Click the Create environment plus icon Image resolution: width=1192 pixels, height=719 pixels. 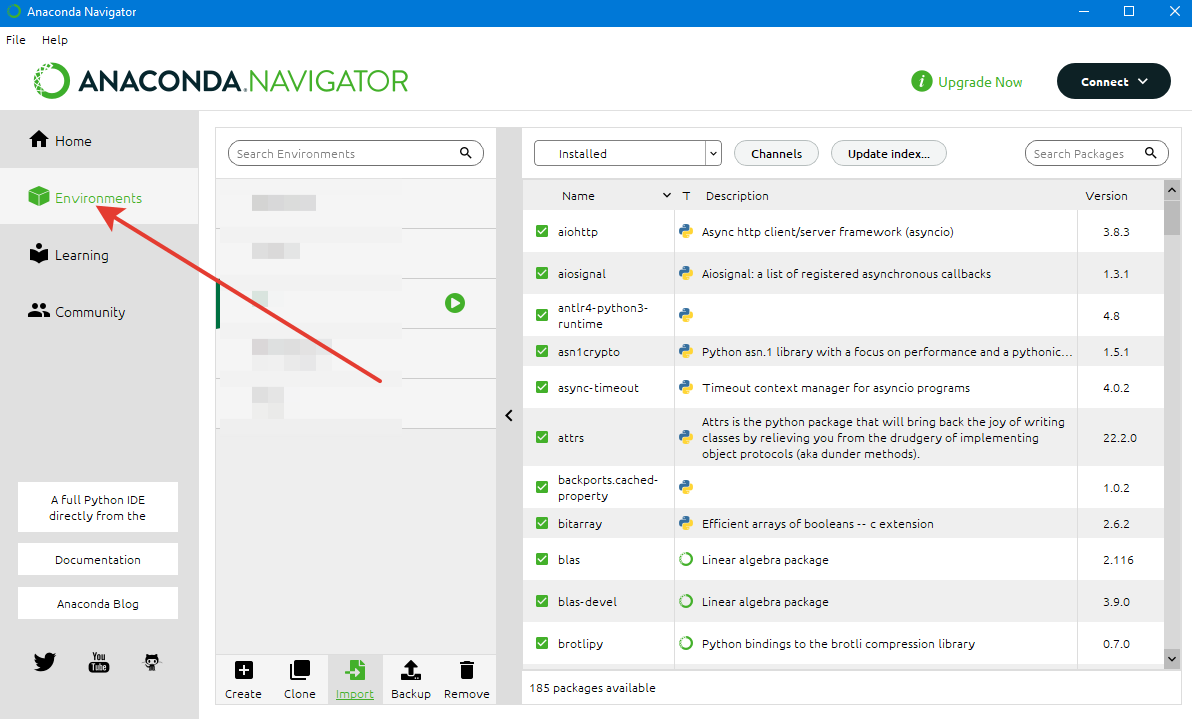tap(243, 670)
